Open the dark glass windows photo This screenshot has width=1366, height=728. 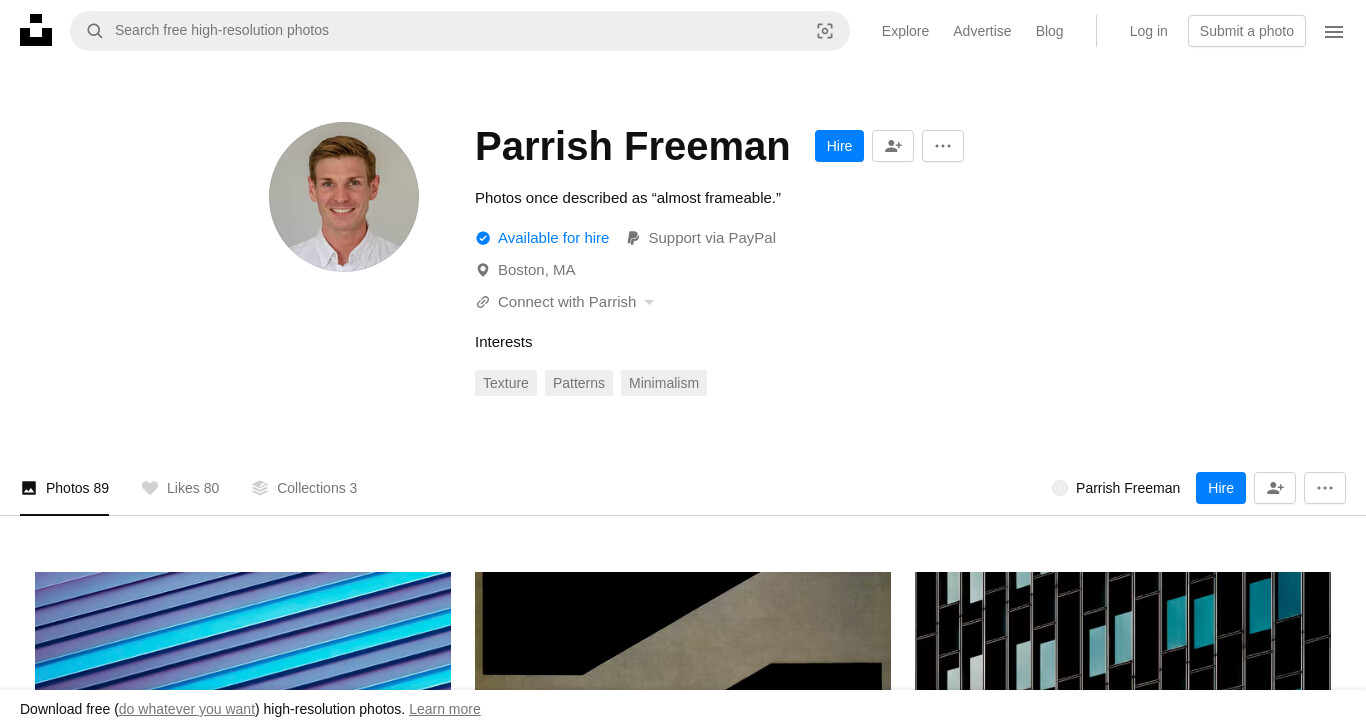(1123, 631)
